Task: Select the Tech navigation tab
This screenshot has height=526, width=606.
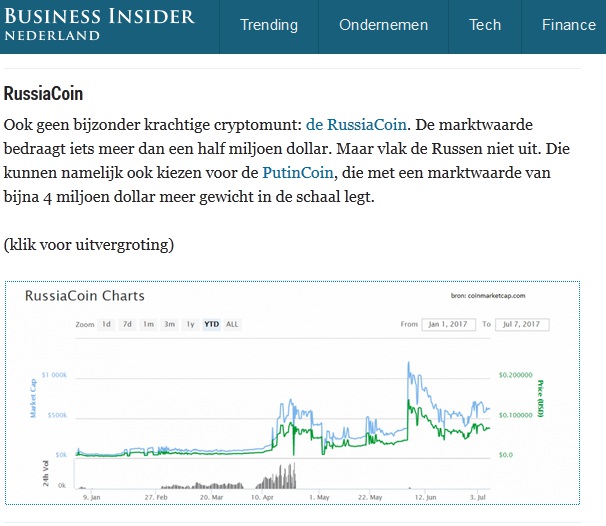Action: point(485,25)
